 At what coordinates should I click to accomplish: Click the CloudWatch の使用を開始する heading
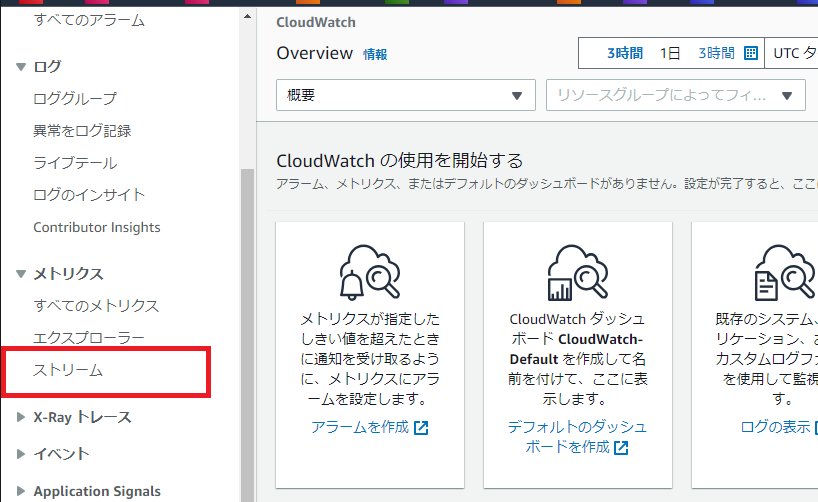click(400, 161)
